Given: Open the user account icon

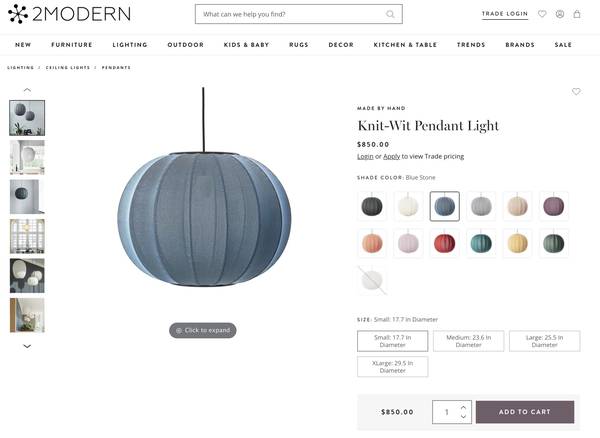Looking at the screenshot, I should point(560,14).
